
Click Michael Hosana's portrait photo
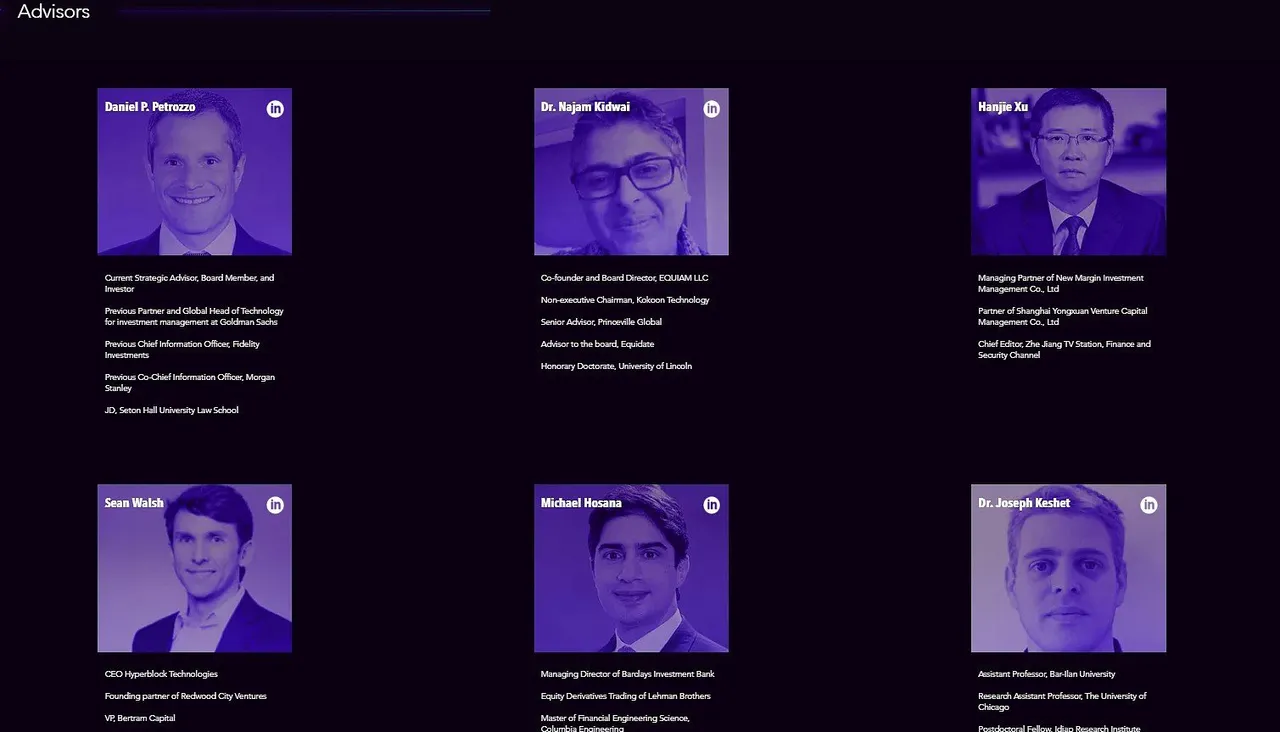coord(631,568)
